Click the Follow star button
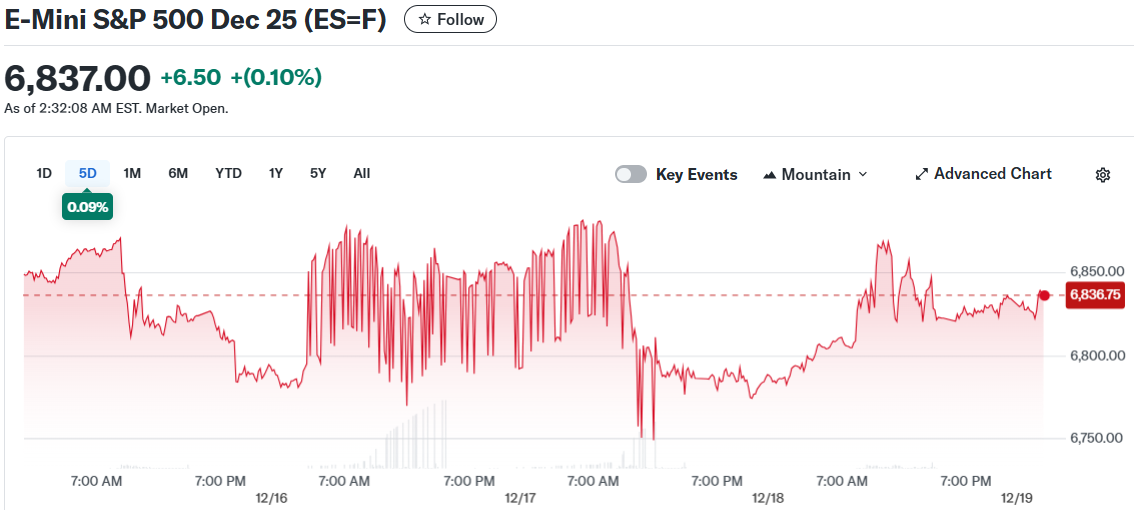The image size is (1134, 510). click(x=450, y=19)
